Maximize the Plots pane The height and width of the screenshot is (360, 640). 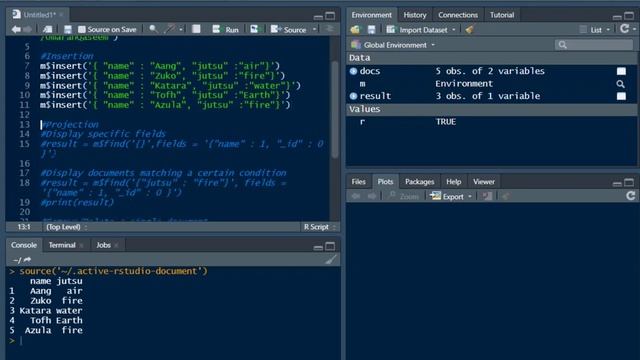pyautogui.click(x=629, y=182)
